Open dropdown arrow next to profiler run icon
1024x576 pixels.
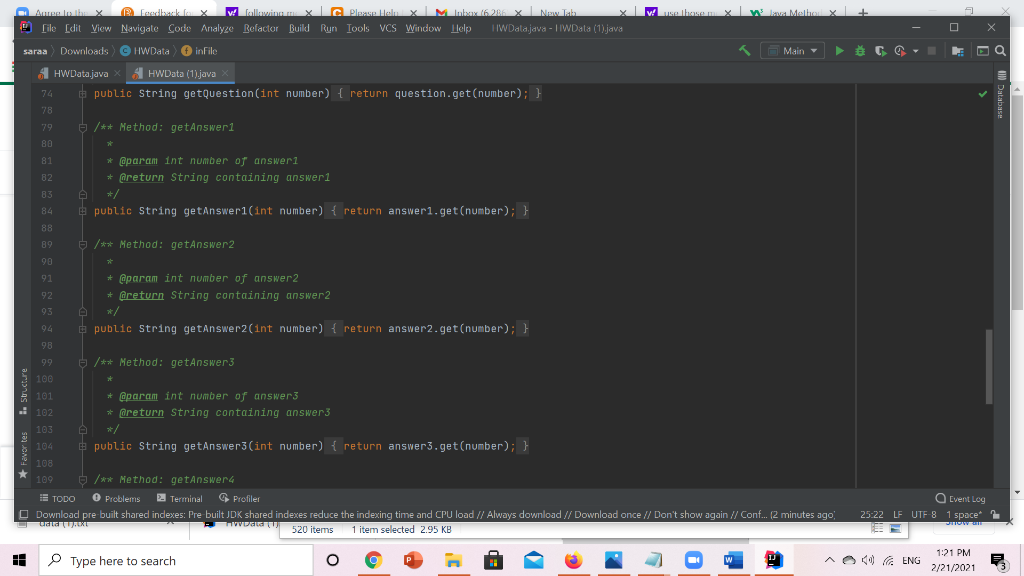(x=916, y=51)
